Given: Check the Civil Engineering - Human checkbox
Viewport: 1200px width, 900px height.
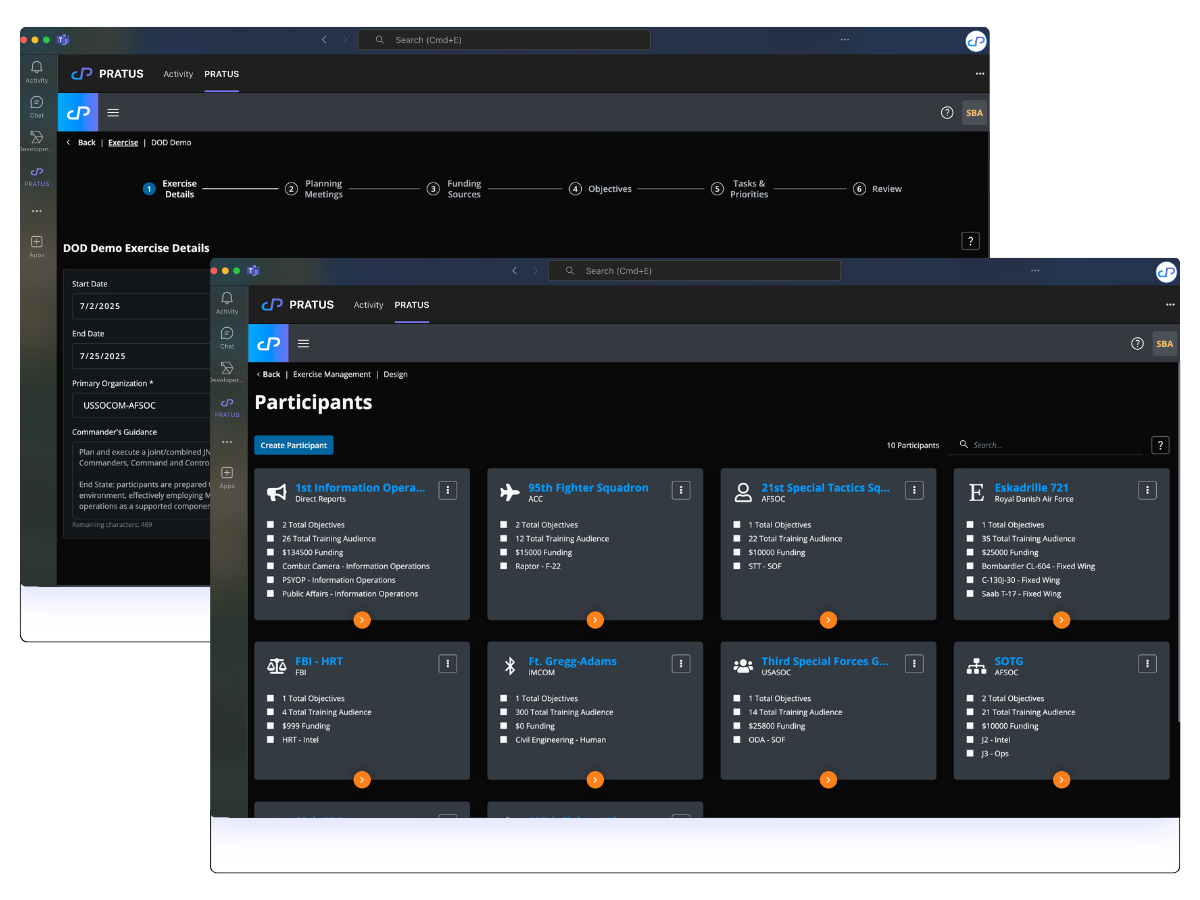Looking at the screenshot, I should click(x=504, y=740).
